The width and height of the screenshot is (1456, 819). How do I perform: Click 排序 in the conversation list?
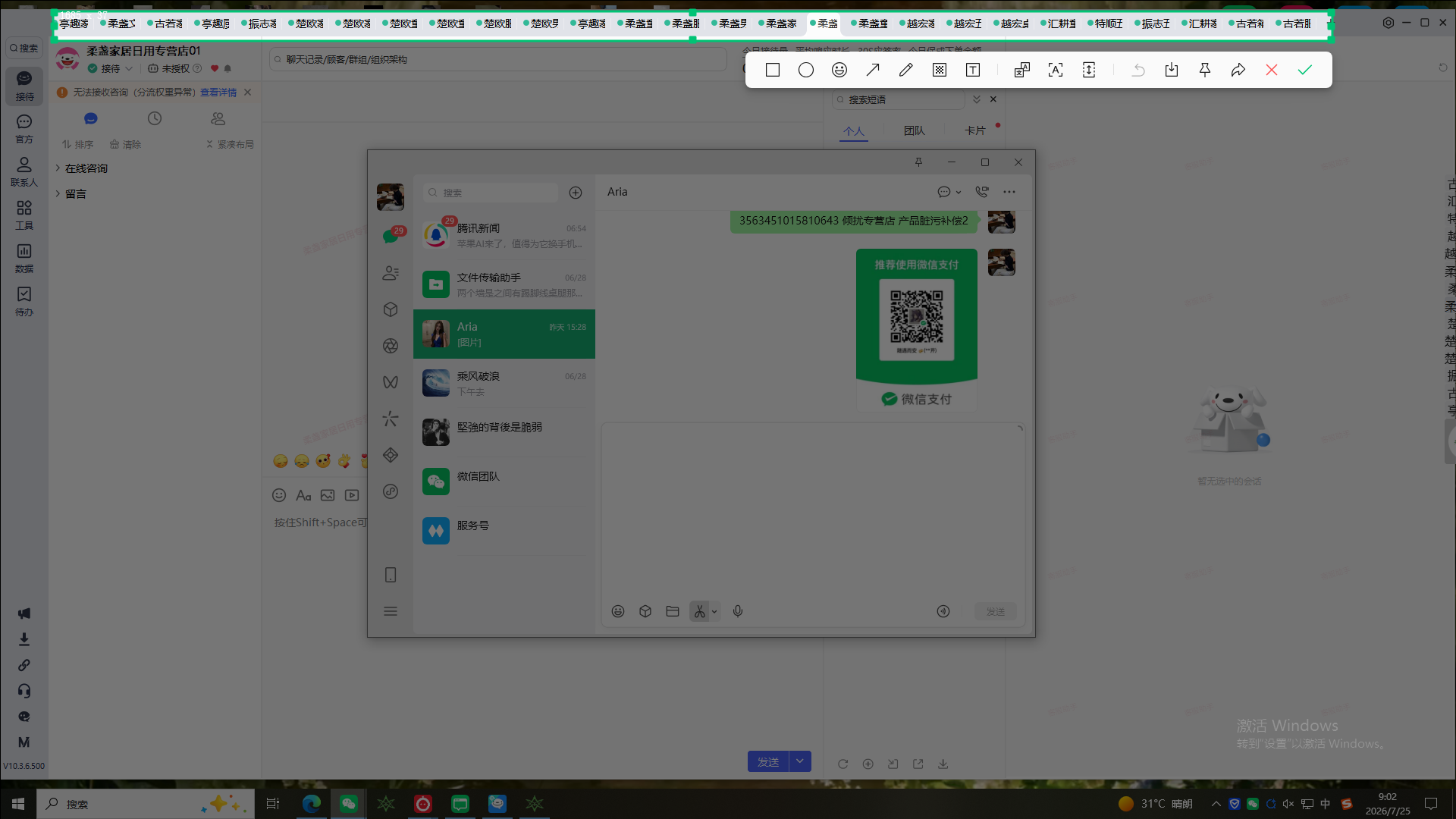(78, 144)
